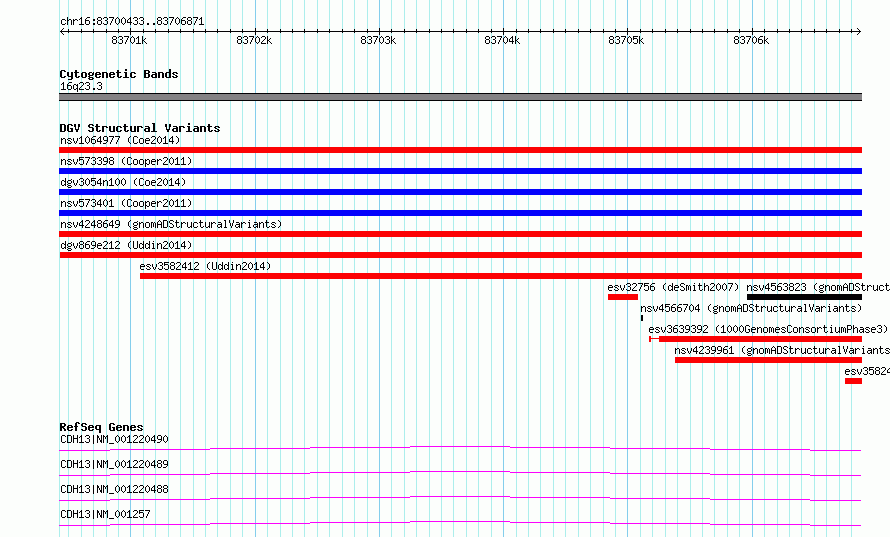
Task: Click the 83705k ruler tick label
Action: click(626, 40)
